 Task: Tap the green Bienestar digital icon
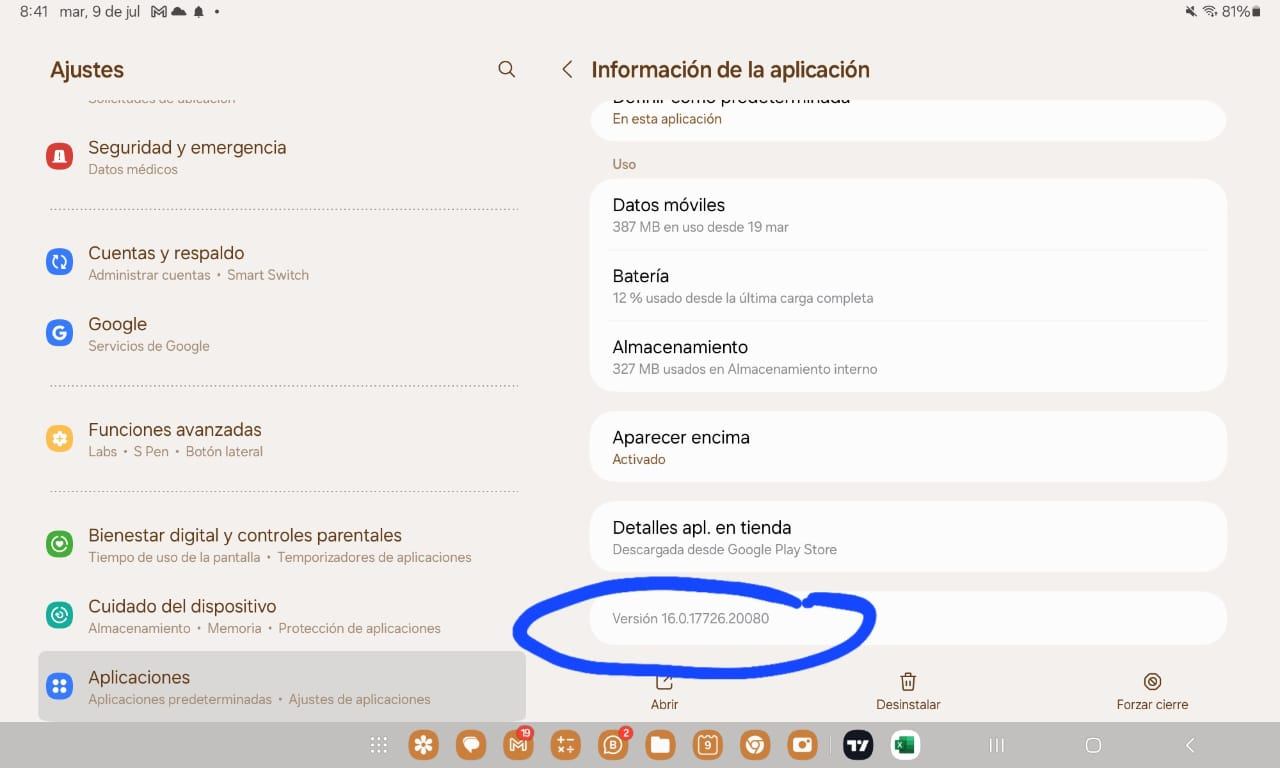click(x=59, y=544)
